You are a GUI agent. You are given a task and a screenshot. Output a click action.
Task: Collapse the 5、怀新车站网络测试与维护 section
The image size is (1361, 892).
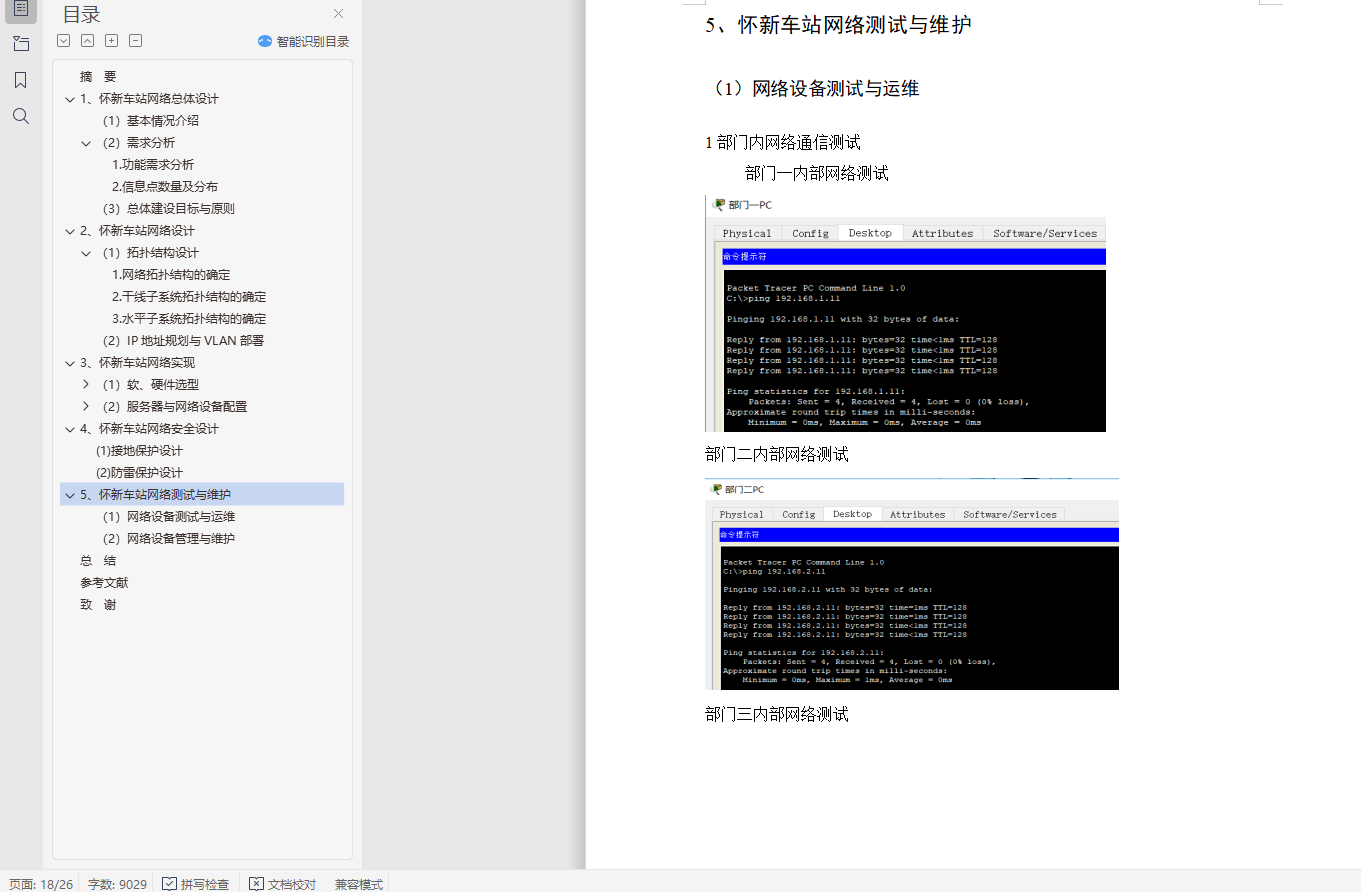point(69,495)
